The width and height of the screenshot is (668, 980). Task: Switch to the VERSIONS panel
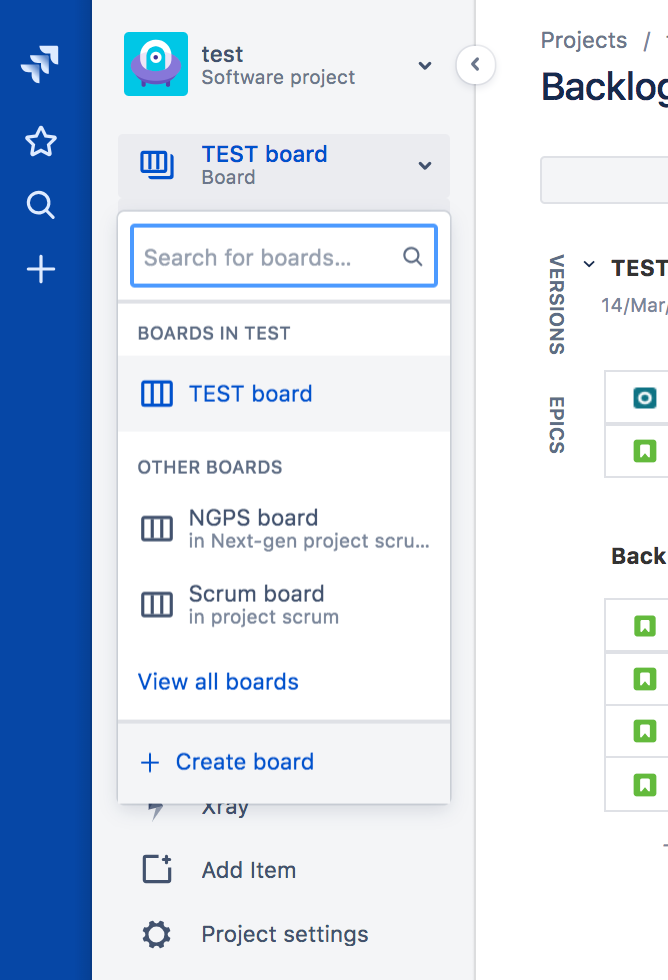(556, 306)
